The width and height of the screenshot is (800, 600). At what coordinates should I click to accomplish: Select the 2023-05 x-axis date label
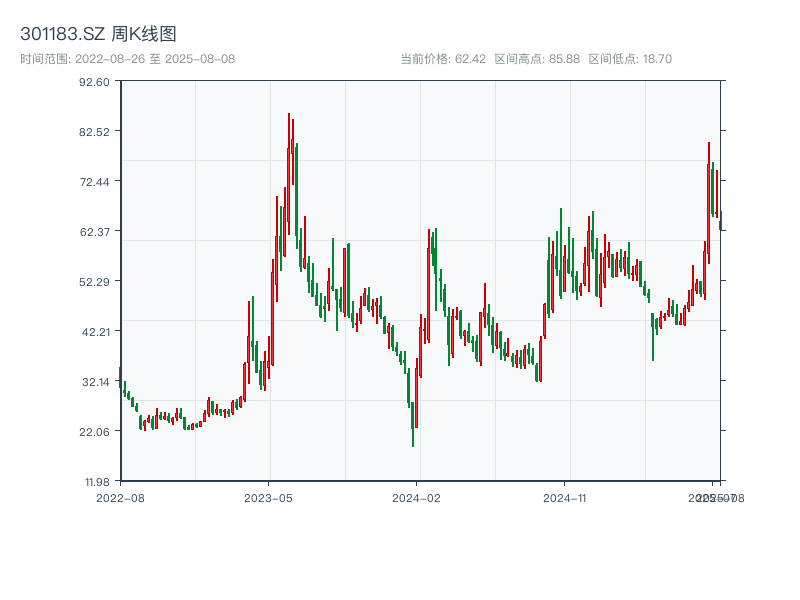click(x=268, y=497)
